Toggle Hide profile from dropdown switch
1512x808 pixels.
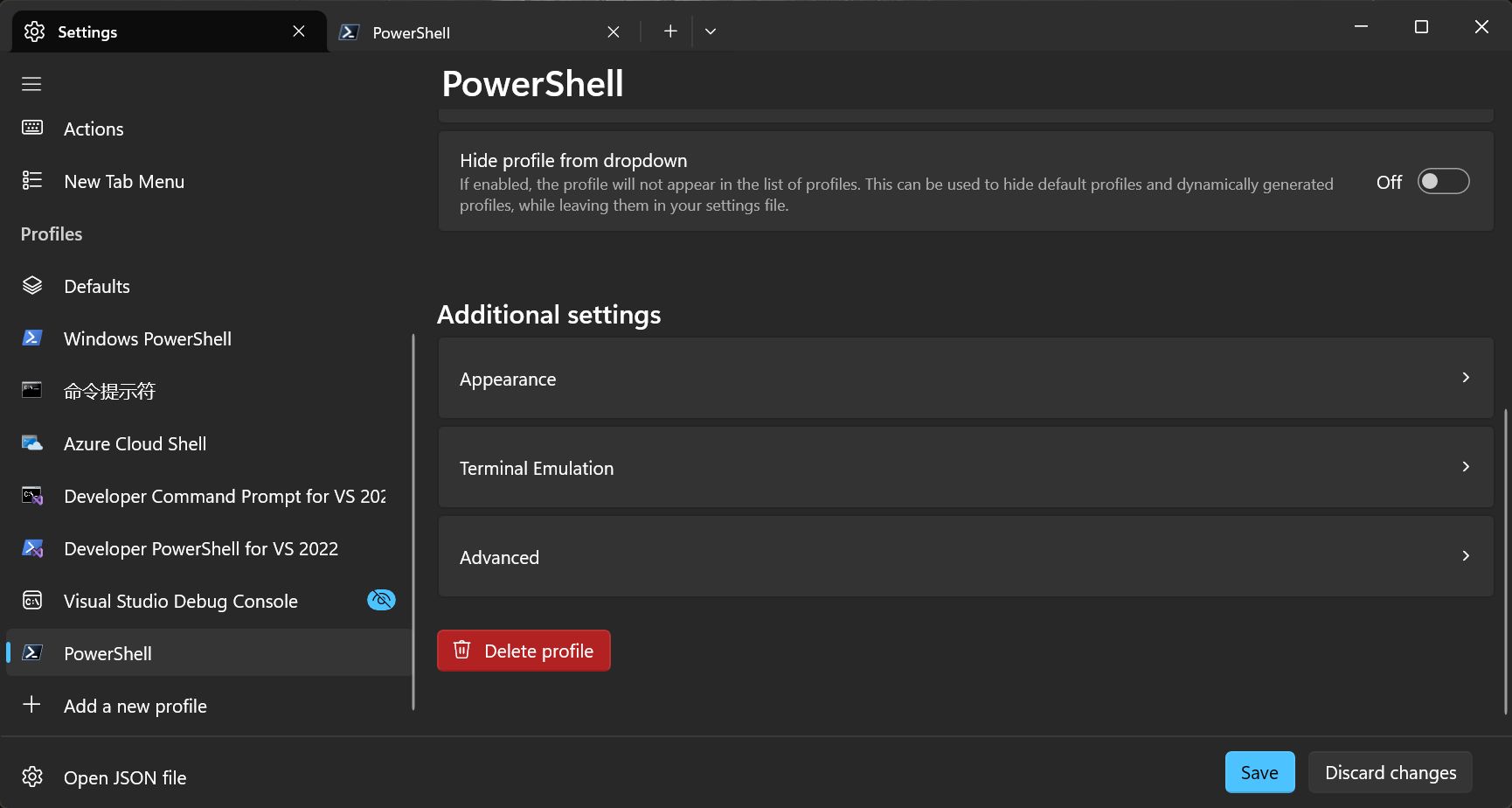coord(1443,181)
